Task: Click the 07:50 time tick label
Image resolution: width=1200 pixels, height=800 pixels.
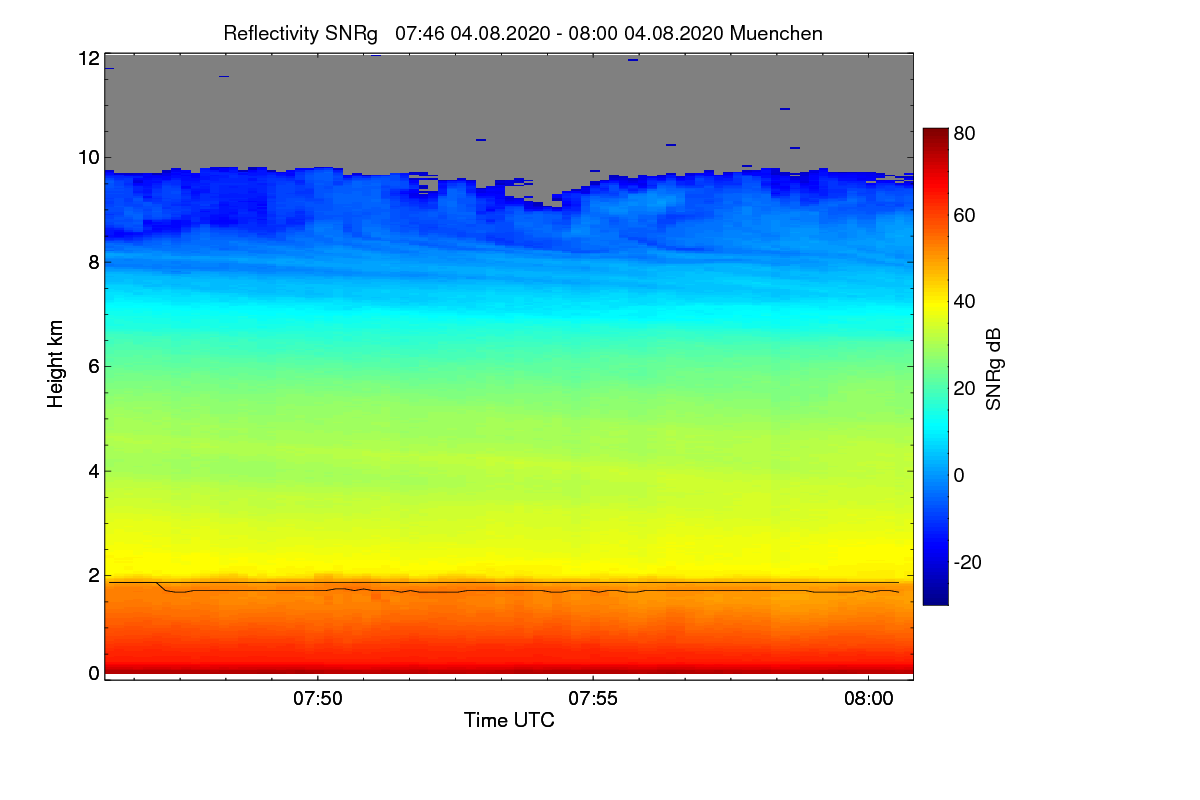Action: [318, 698]
